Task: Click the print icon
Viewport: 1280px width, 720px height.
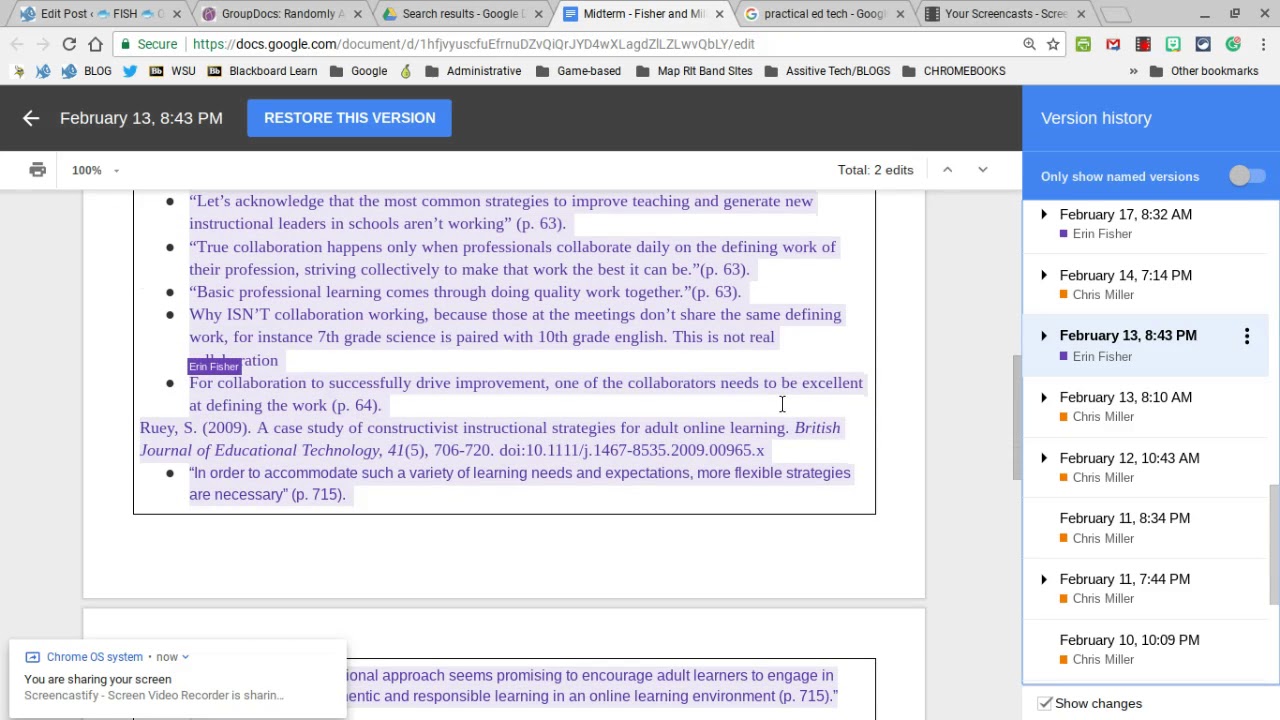Action: [37, 170]
